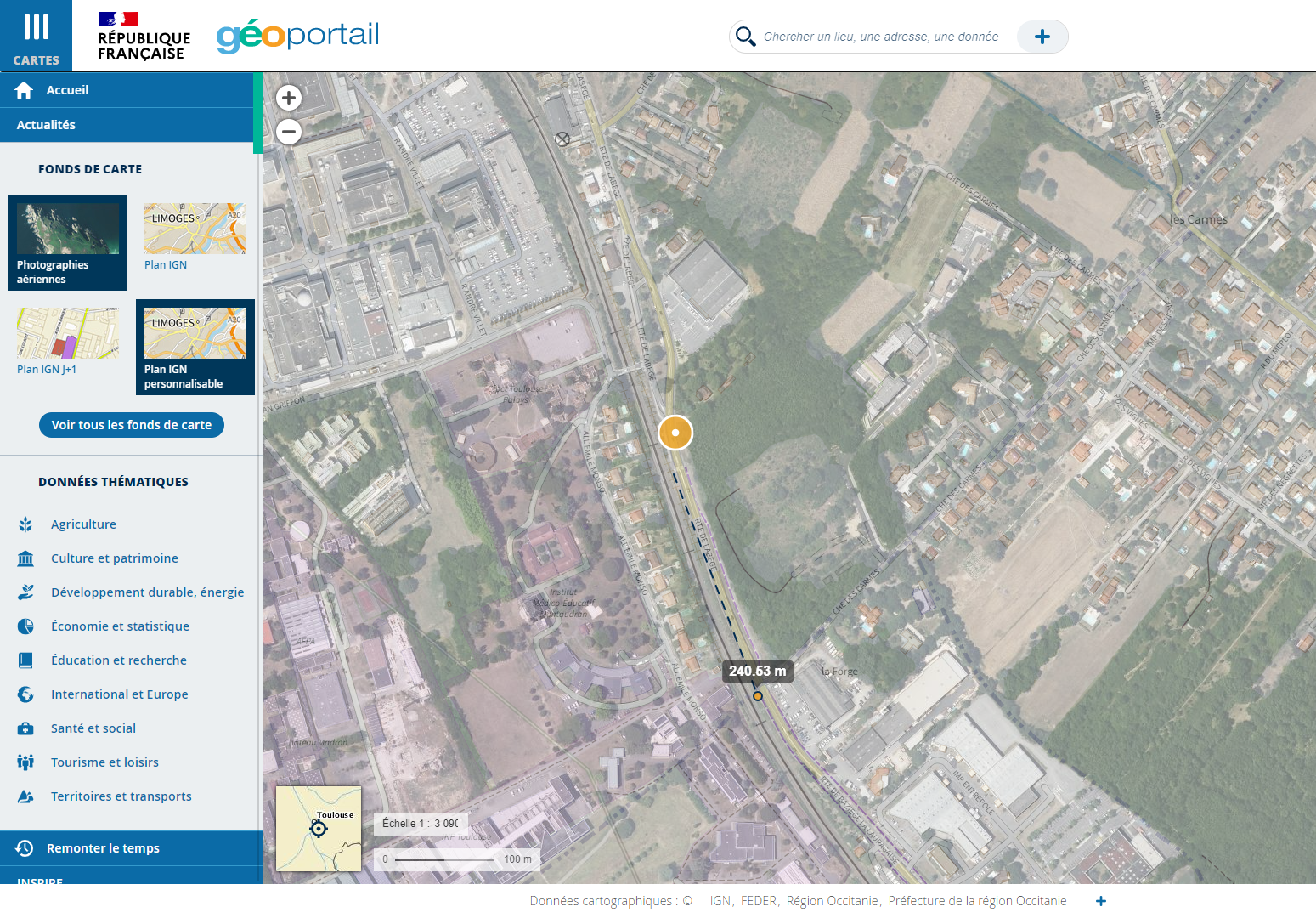The image size is (1316, 918).
Task: Open the CARTES main menu icon
Action: [x=36, y=36]
